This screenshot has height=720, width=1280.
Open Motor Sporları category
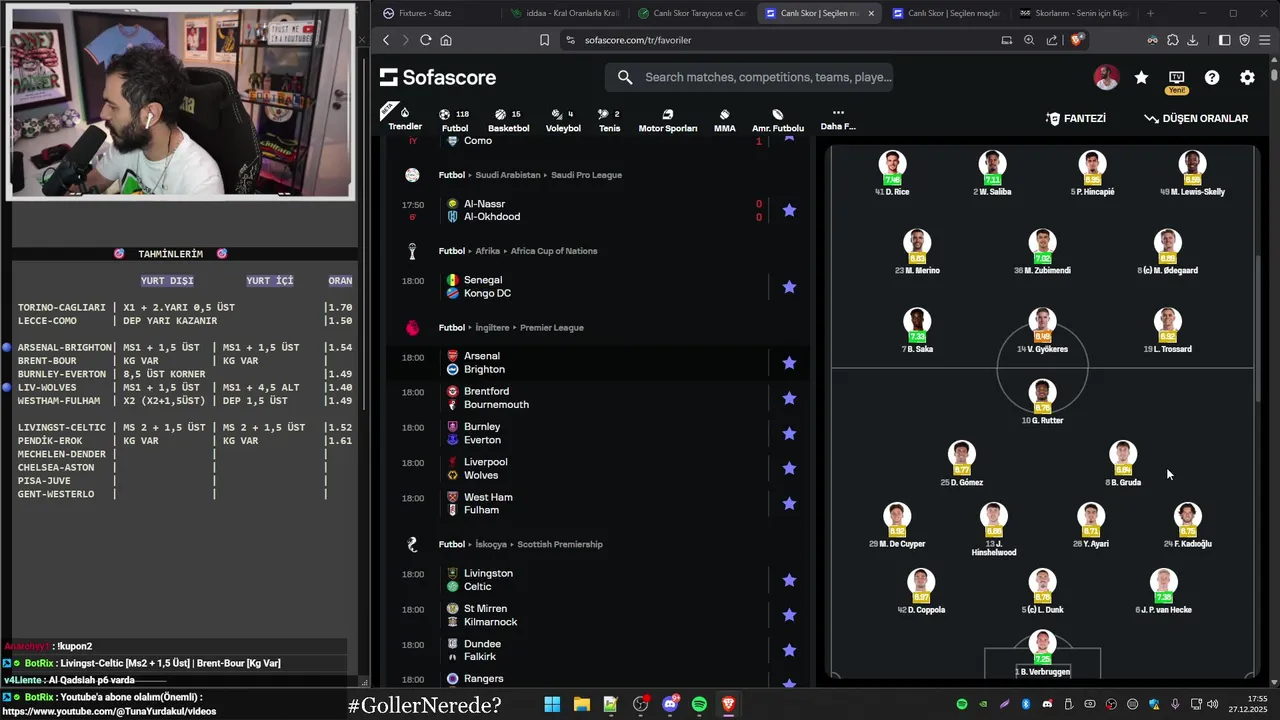668,120
